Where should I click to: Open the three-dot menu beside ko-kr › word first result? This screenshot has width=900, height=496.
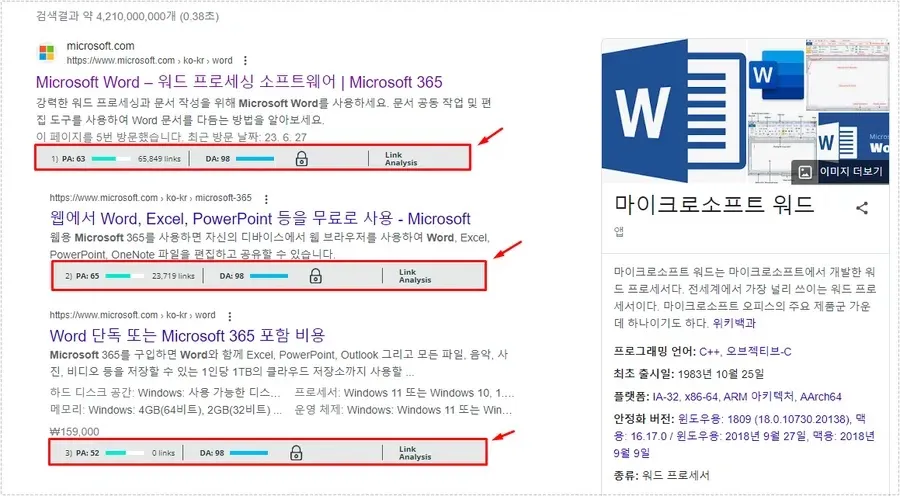point(245,60)
